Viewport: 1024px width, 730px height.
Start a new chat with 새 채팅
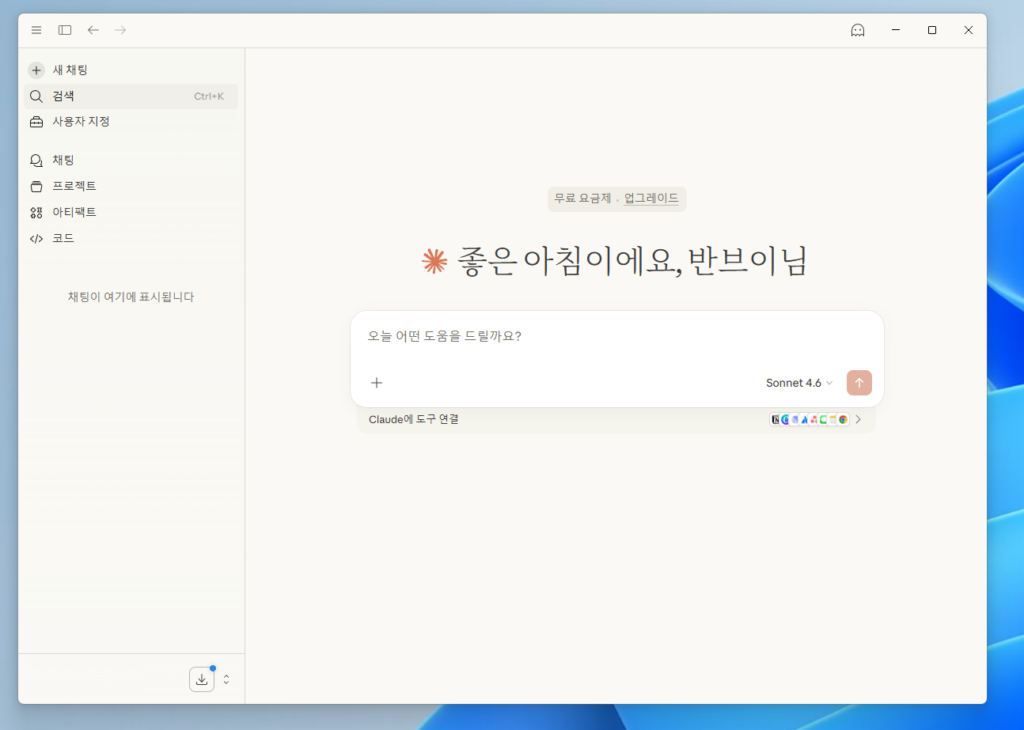pyautogui.click(x=70, y=70)
